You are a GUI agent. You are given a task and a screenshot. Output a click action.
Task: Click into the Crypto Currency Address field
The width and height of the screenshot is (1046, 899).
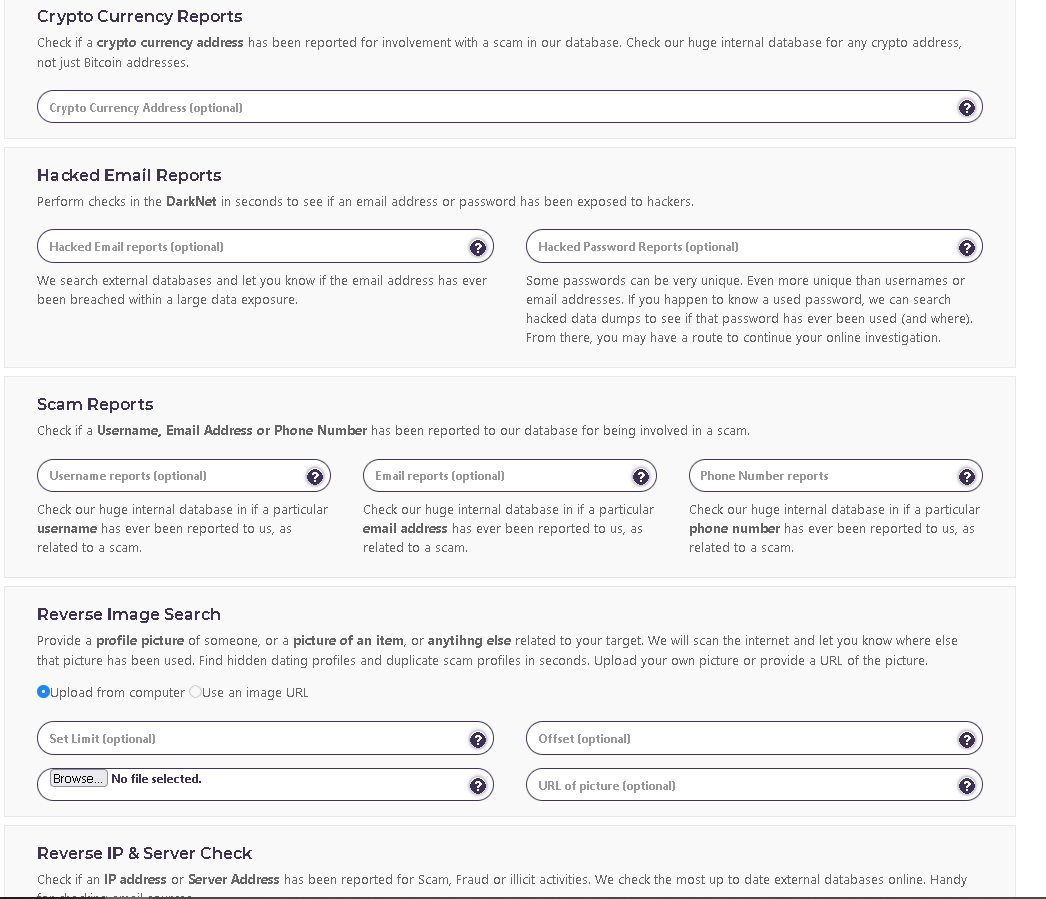click(400, 107)
